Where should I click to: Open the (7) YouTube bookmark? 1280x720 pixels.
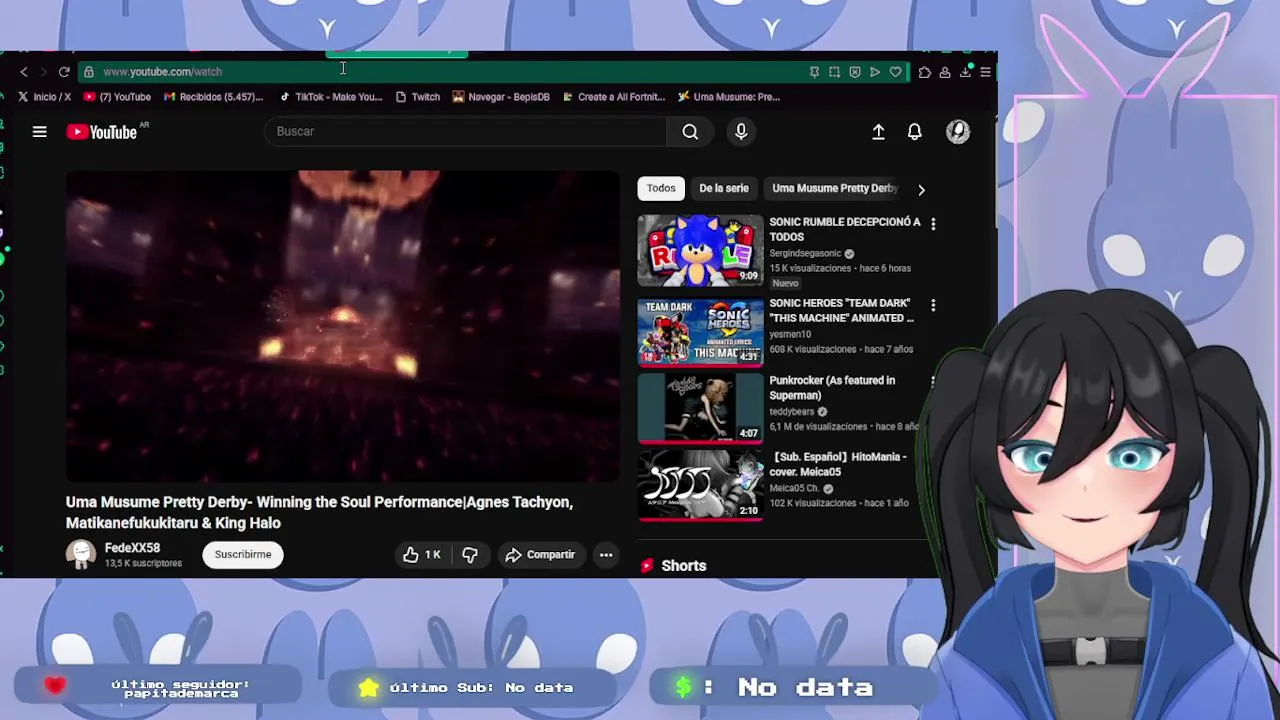tap(117, 97)
